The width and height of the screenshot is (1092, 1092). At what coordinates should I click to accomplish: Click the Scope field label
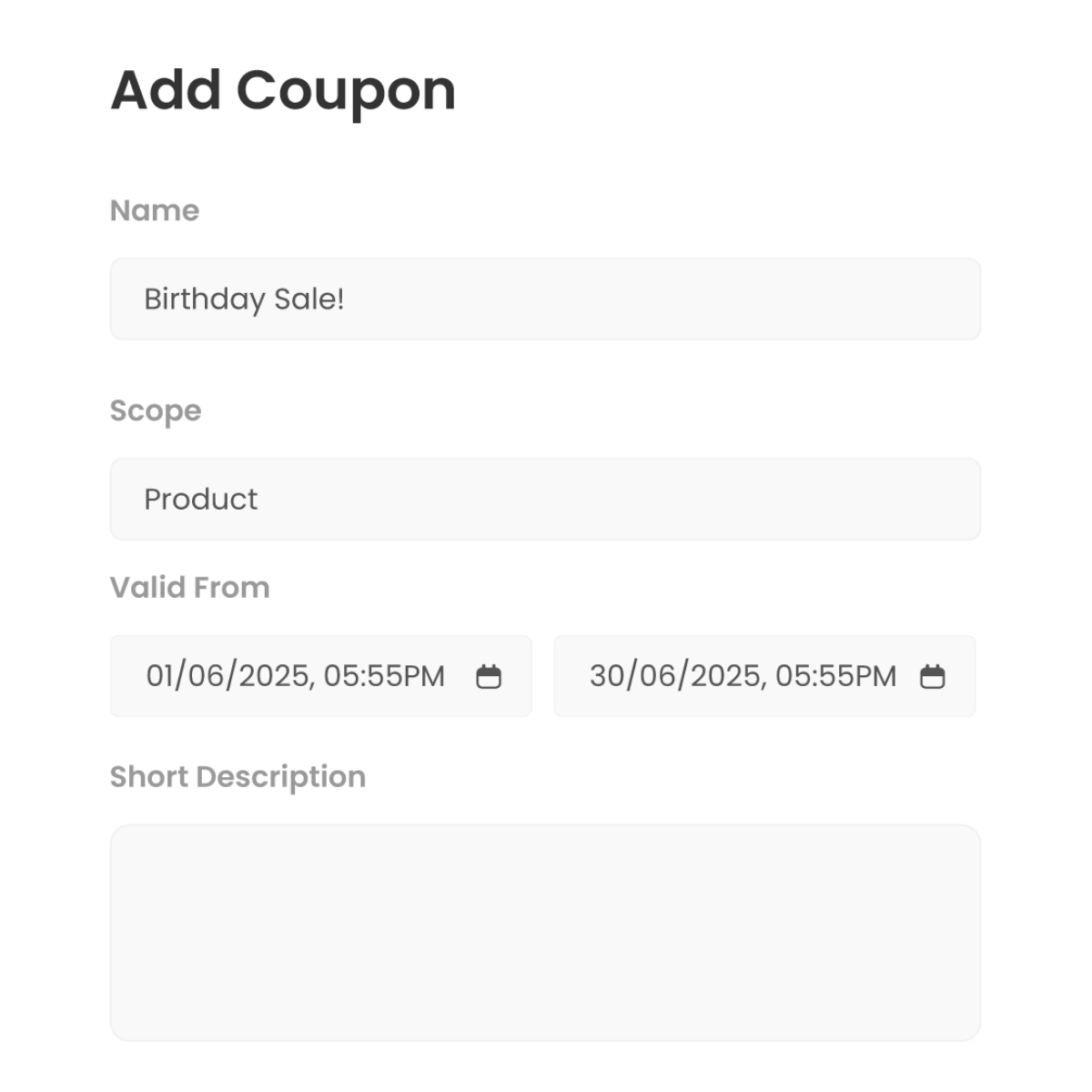click(x=156, y=411)
